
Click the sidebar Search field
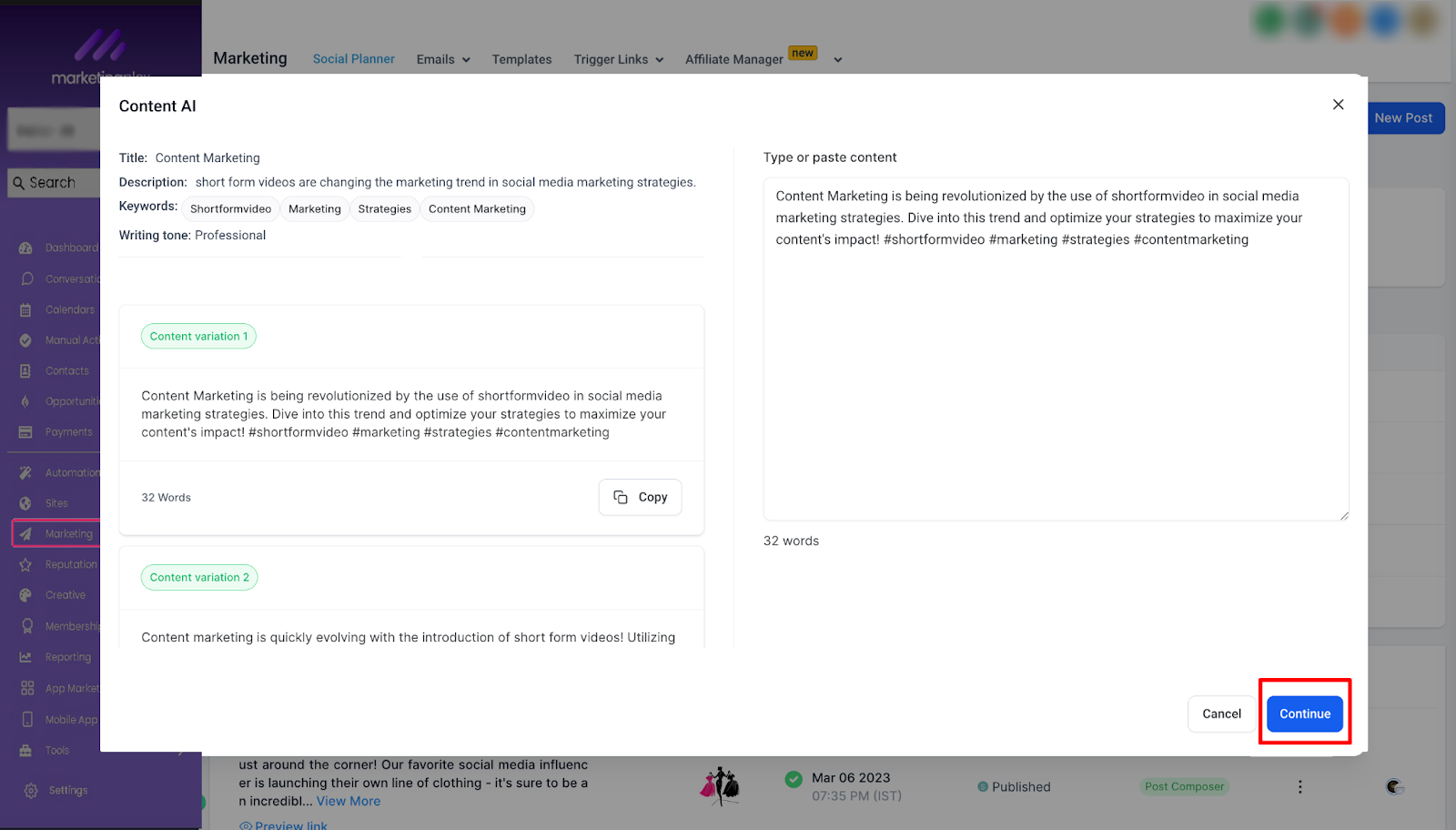click(55, 183)
